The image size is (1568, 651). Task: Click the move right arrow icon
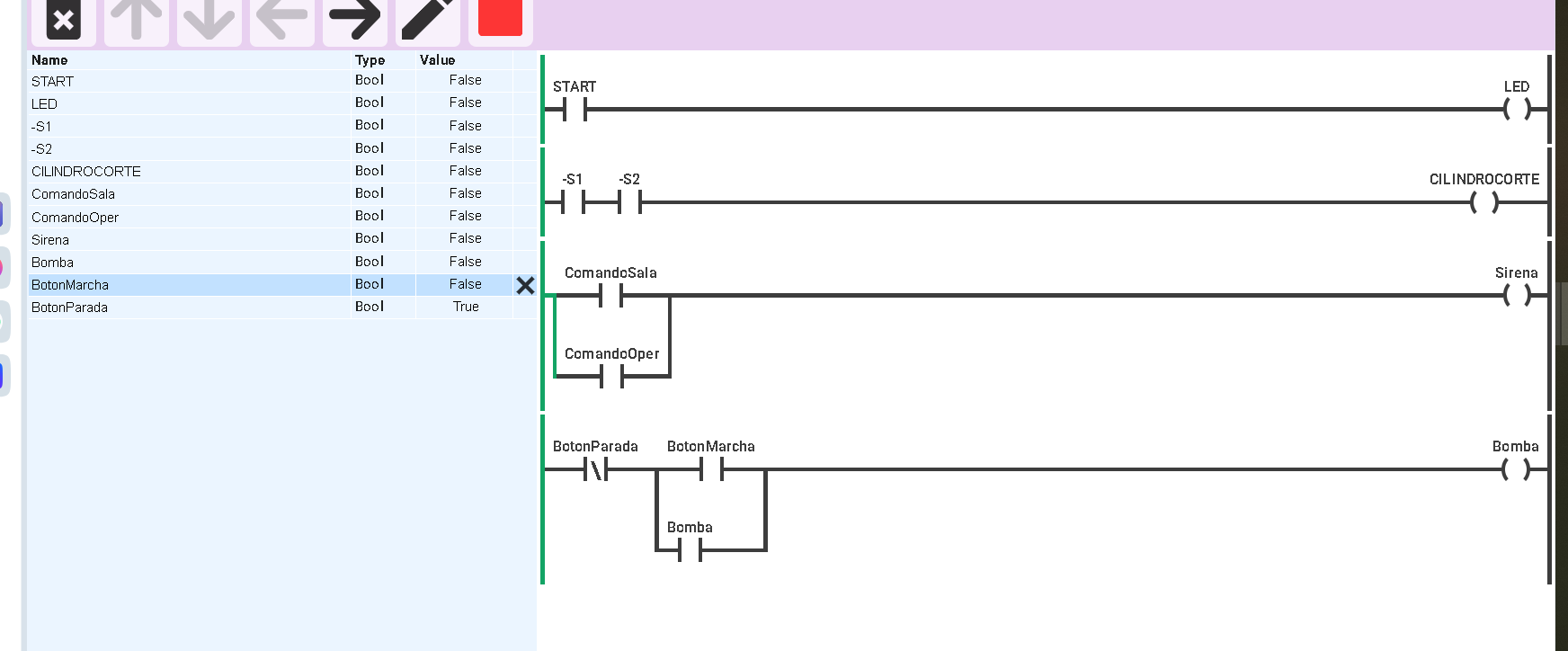(354, 20)
